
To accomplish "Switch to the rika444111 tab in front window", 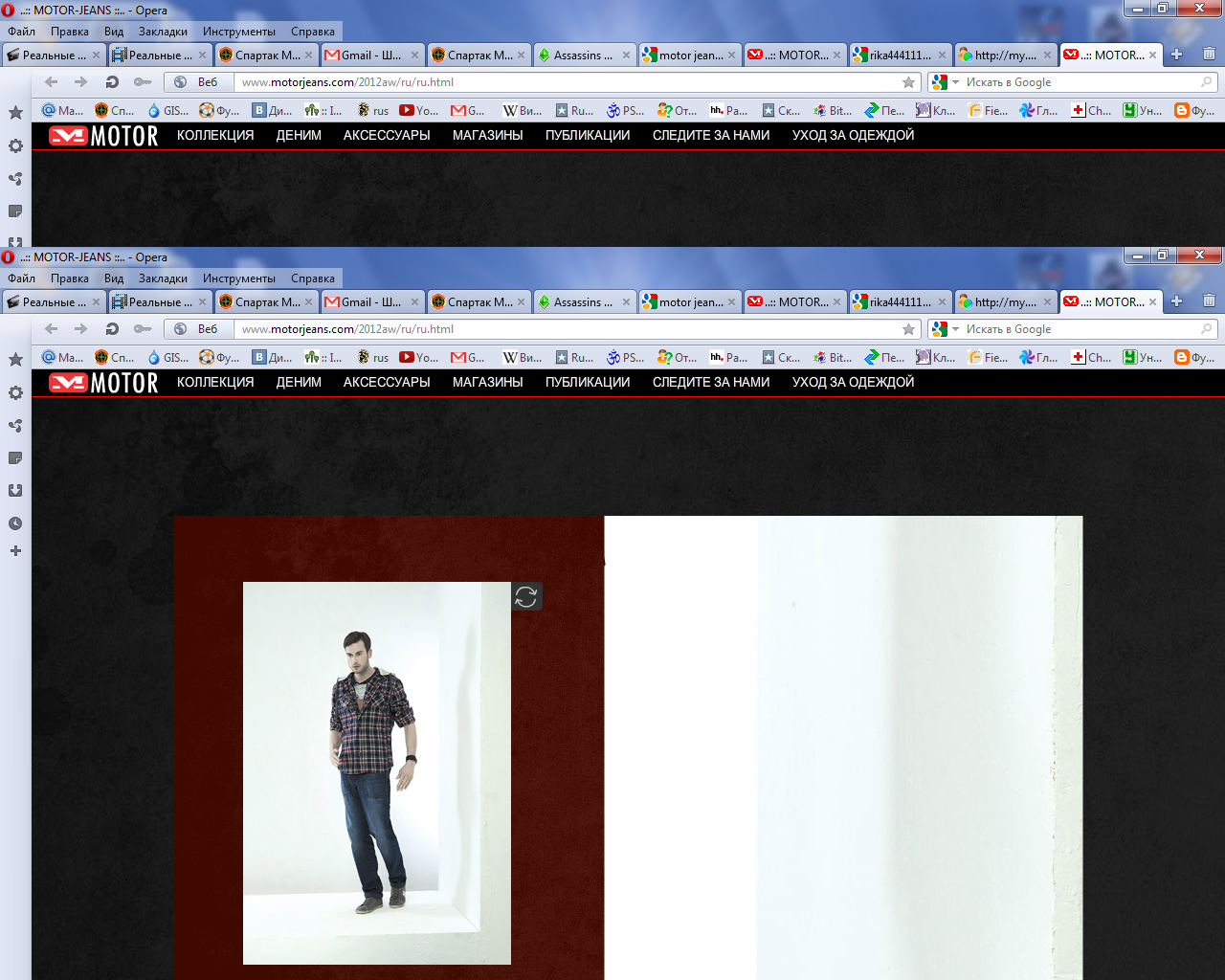I will [901, 301].
